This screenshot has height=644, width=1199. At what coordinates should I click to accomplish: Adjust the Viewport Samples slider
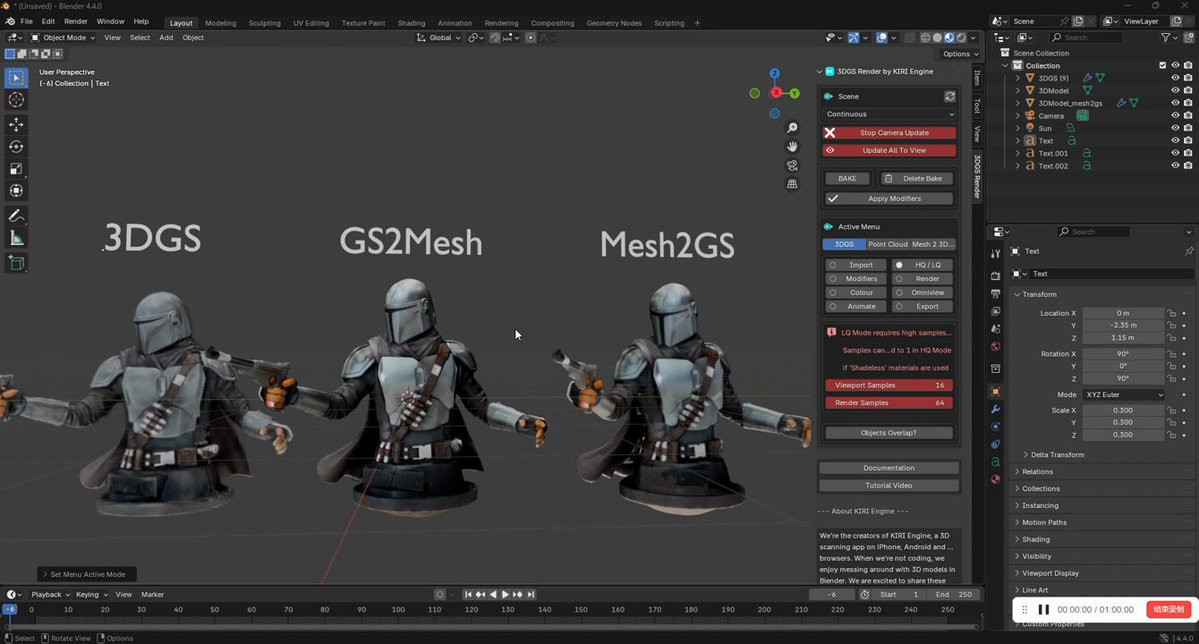pyautogui.click(x=889, y=385)
